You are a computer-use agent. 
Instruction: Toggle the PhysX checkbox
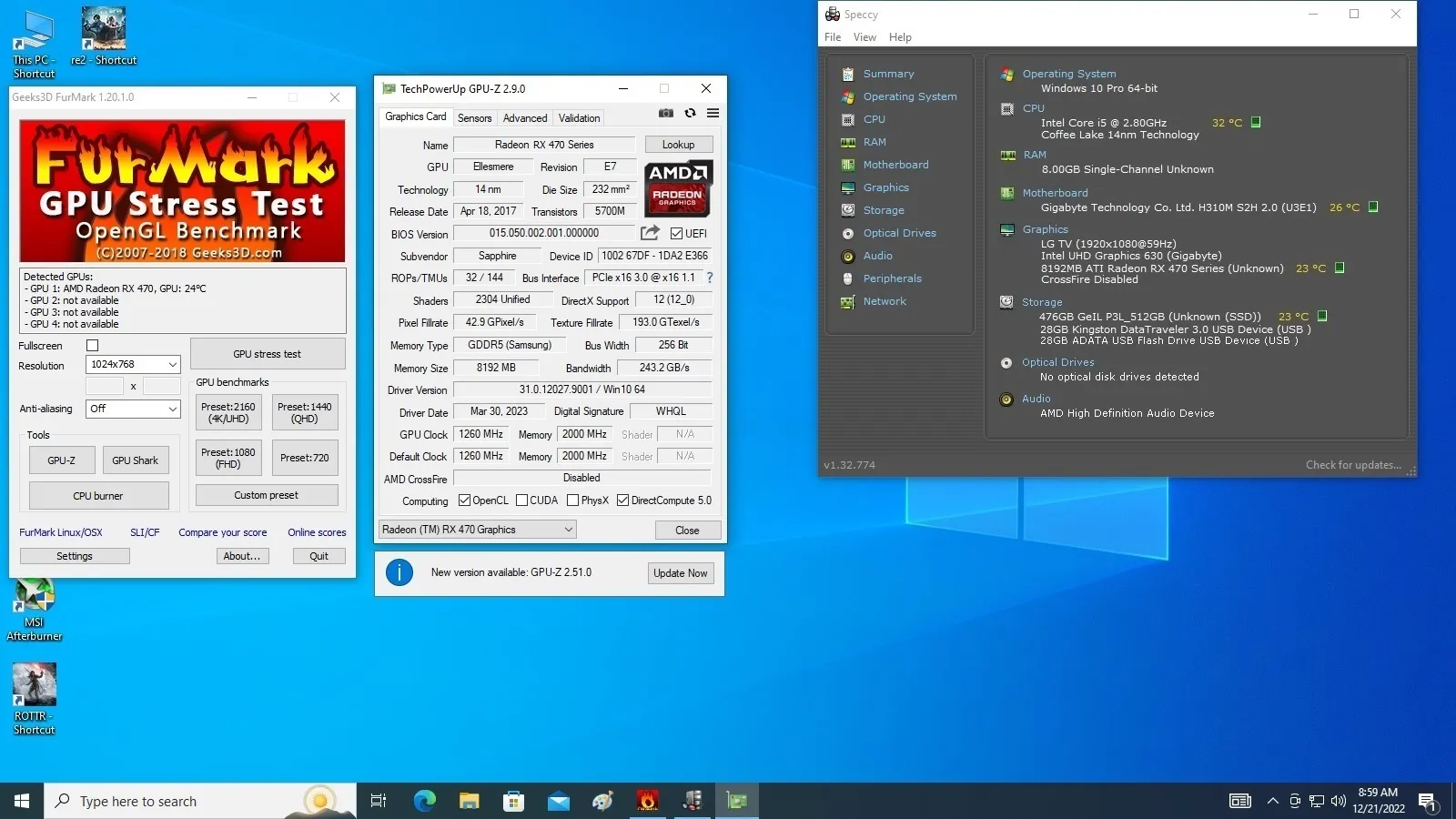(572, 500)
